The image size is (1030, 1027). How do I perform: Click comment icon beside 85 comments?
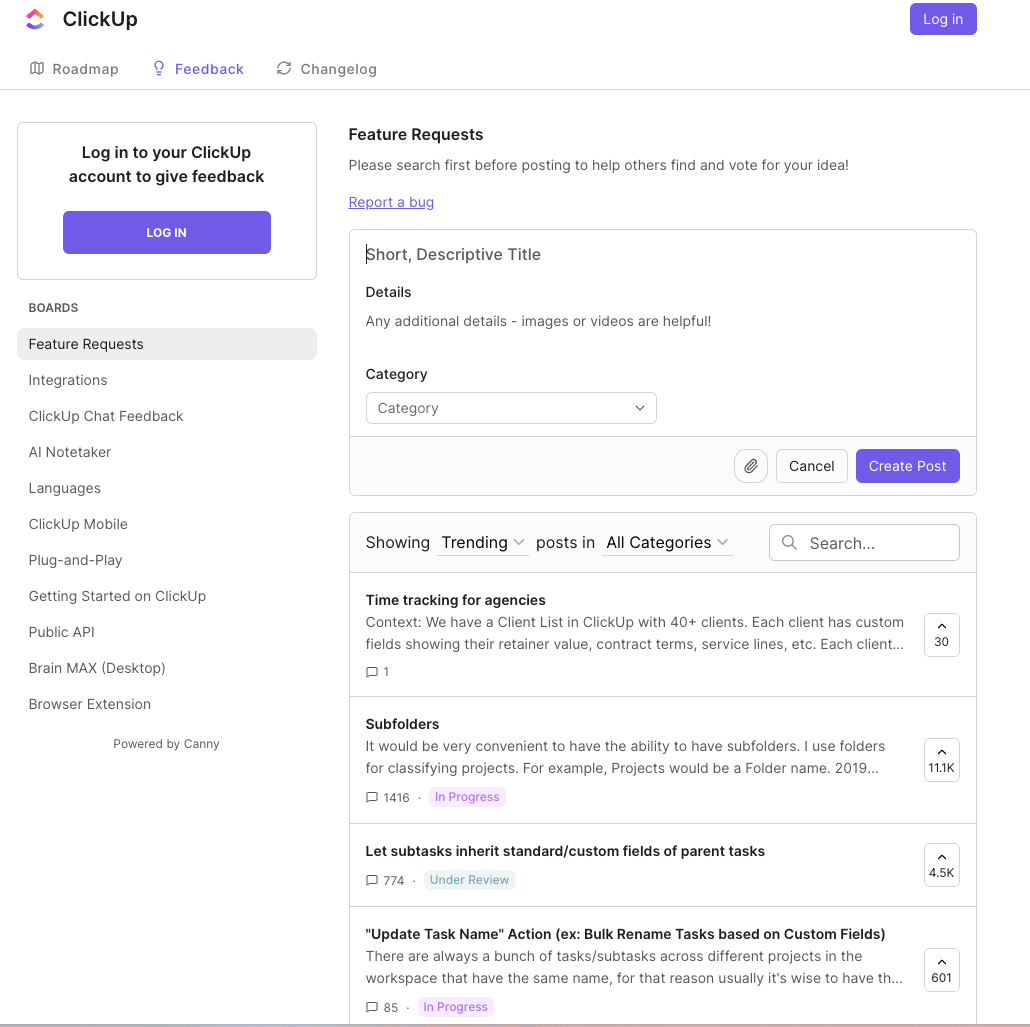coord(372,1007)
